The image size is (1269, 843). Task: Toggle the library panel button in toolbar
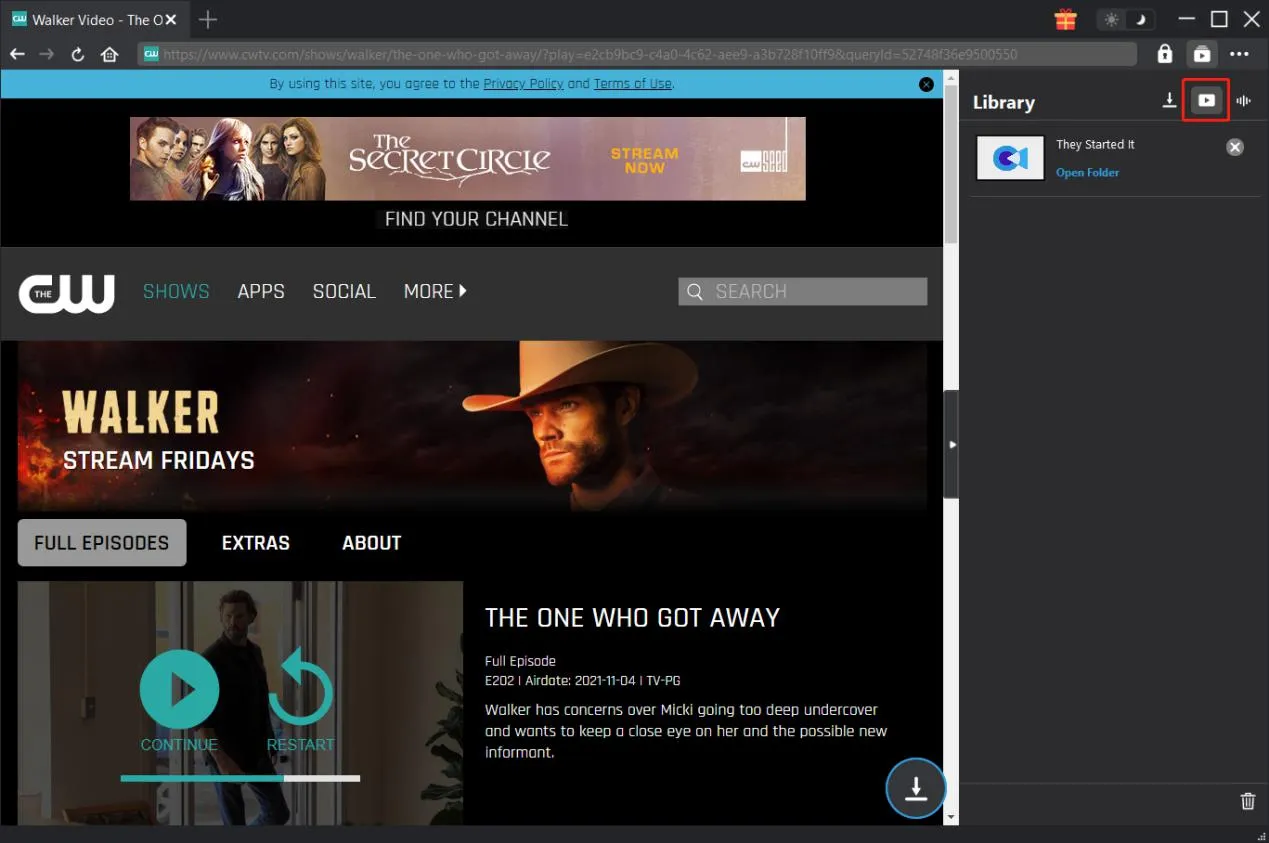1201,54
